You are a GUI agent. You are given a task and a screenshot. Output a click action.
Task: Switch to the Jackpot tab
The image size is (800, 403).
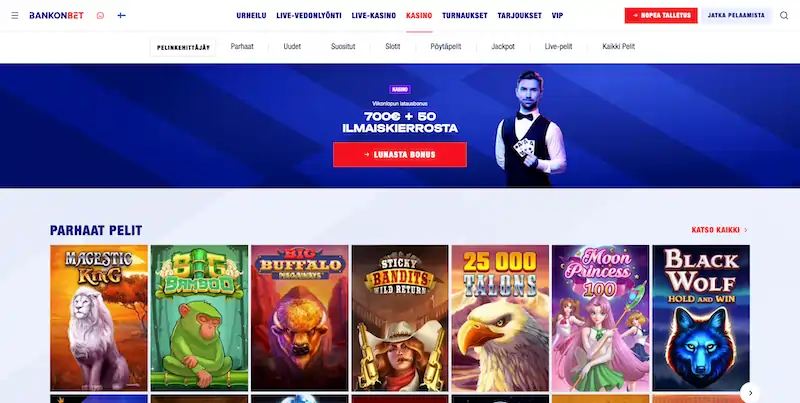point(503,46)
